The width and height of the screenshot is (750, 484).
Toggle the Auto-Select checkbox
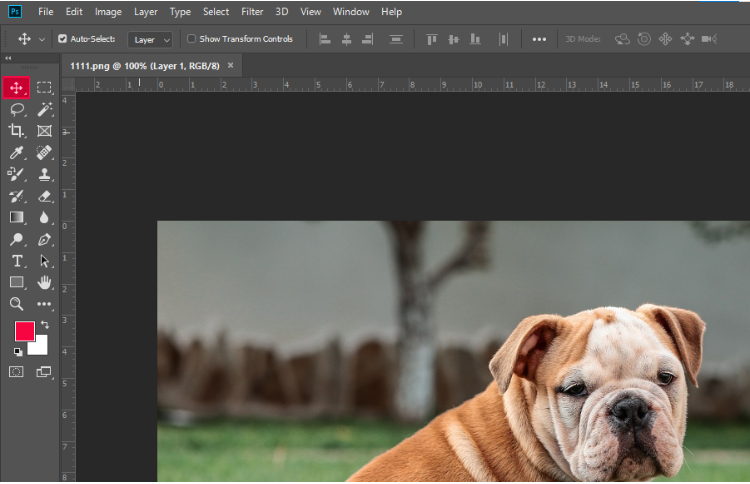63,39
